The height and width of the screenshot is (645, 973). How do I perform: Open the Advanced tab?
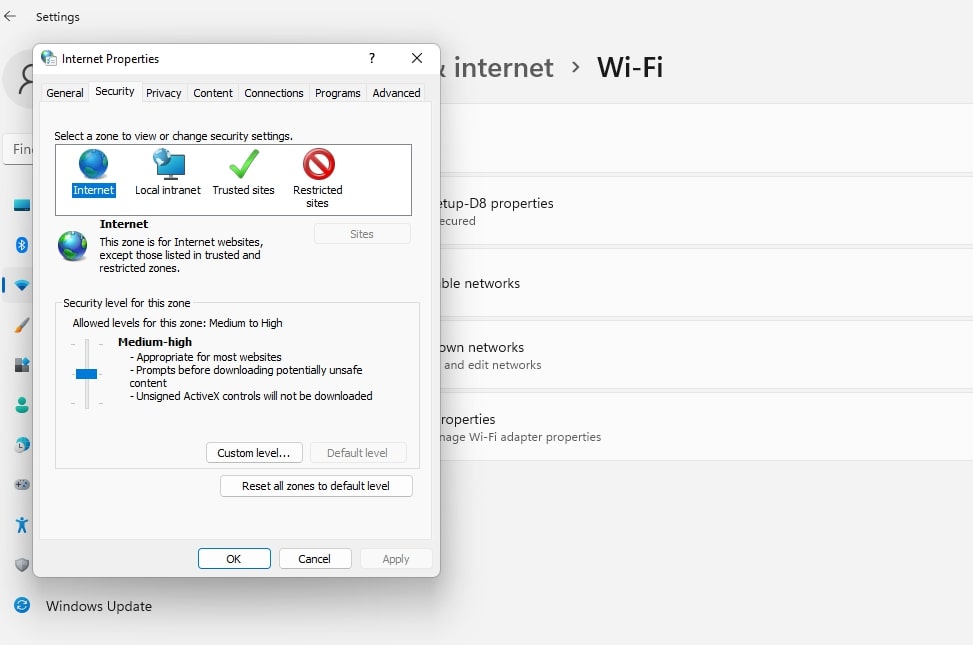point(396,93)
